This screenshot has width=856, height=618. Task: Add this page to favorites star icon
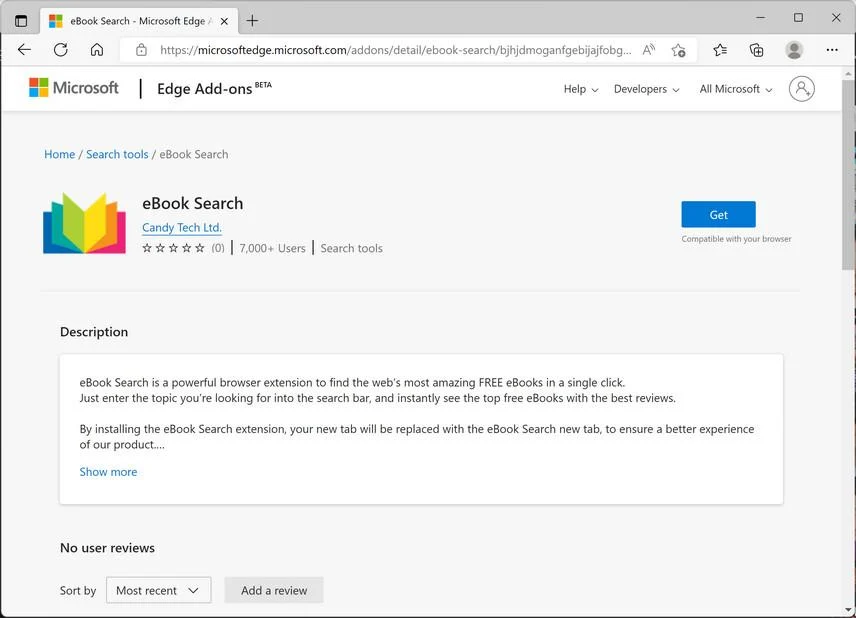click(x=679, y=50)
